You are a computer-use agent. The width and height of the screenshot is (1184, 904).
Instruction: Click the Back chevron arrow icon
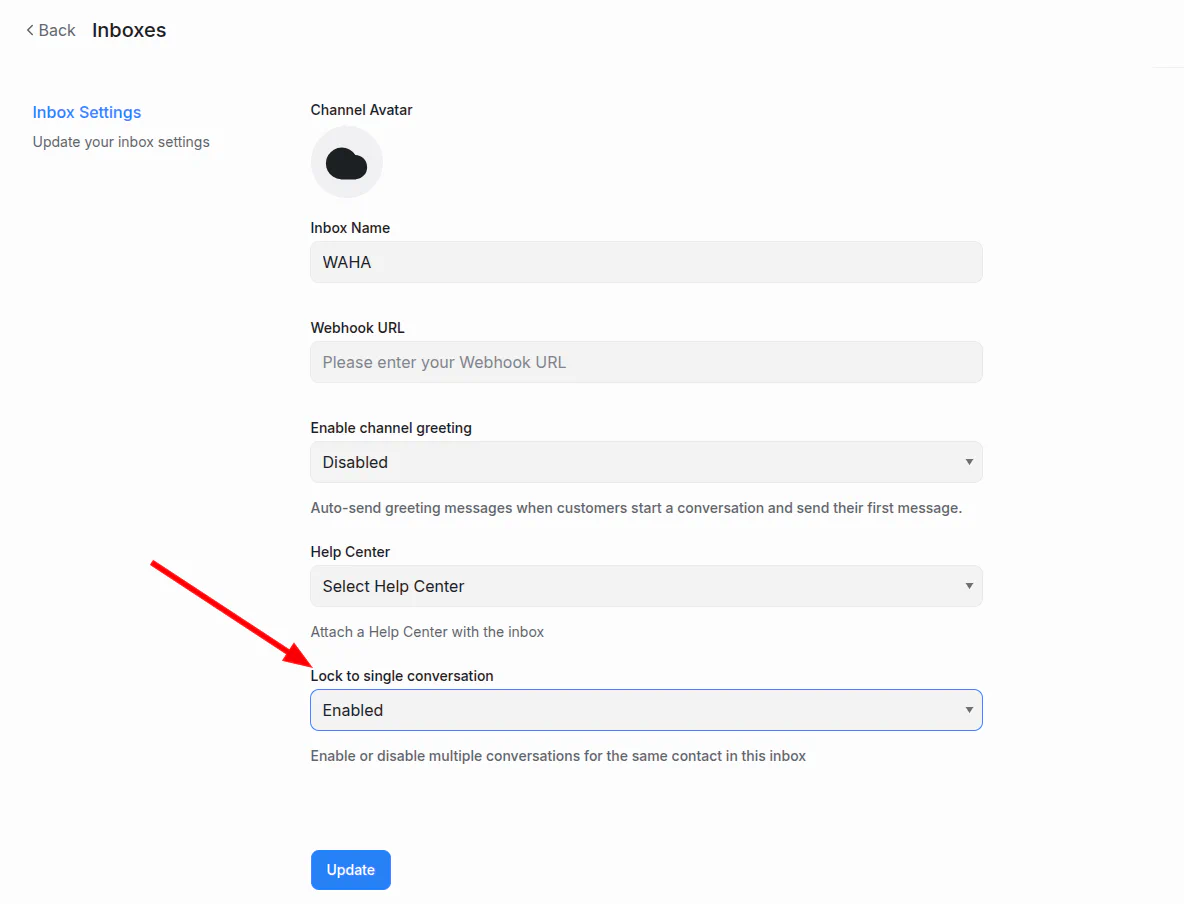pos(30,30)
